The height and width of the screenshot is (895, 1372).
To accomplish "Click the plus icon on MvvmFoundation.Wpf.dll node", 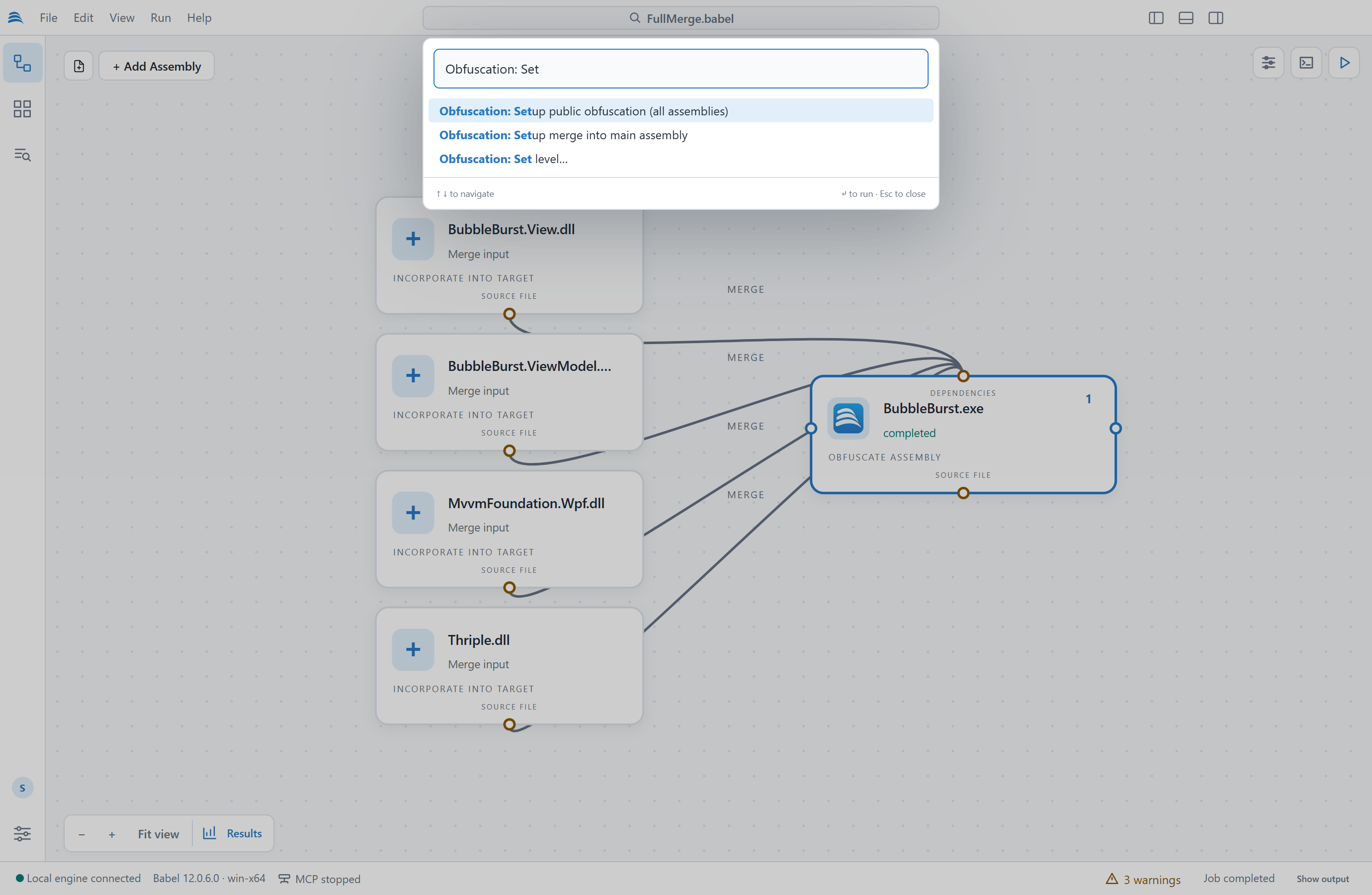I will [x=413, y=513].
